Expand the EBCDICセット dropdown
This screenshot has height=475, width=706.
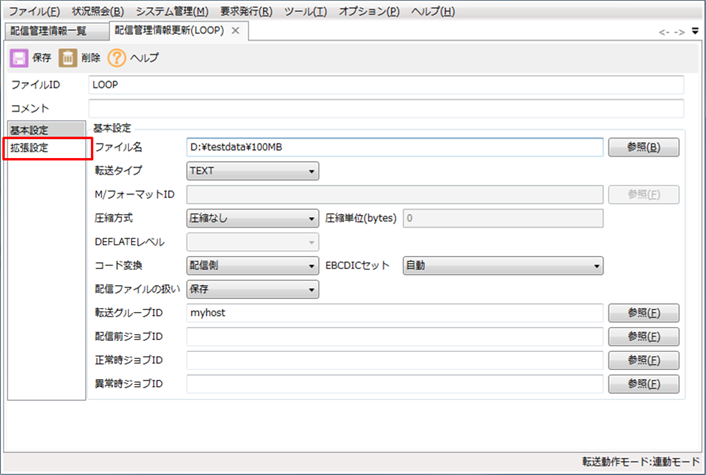[x=502, y=265]
